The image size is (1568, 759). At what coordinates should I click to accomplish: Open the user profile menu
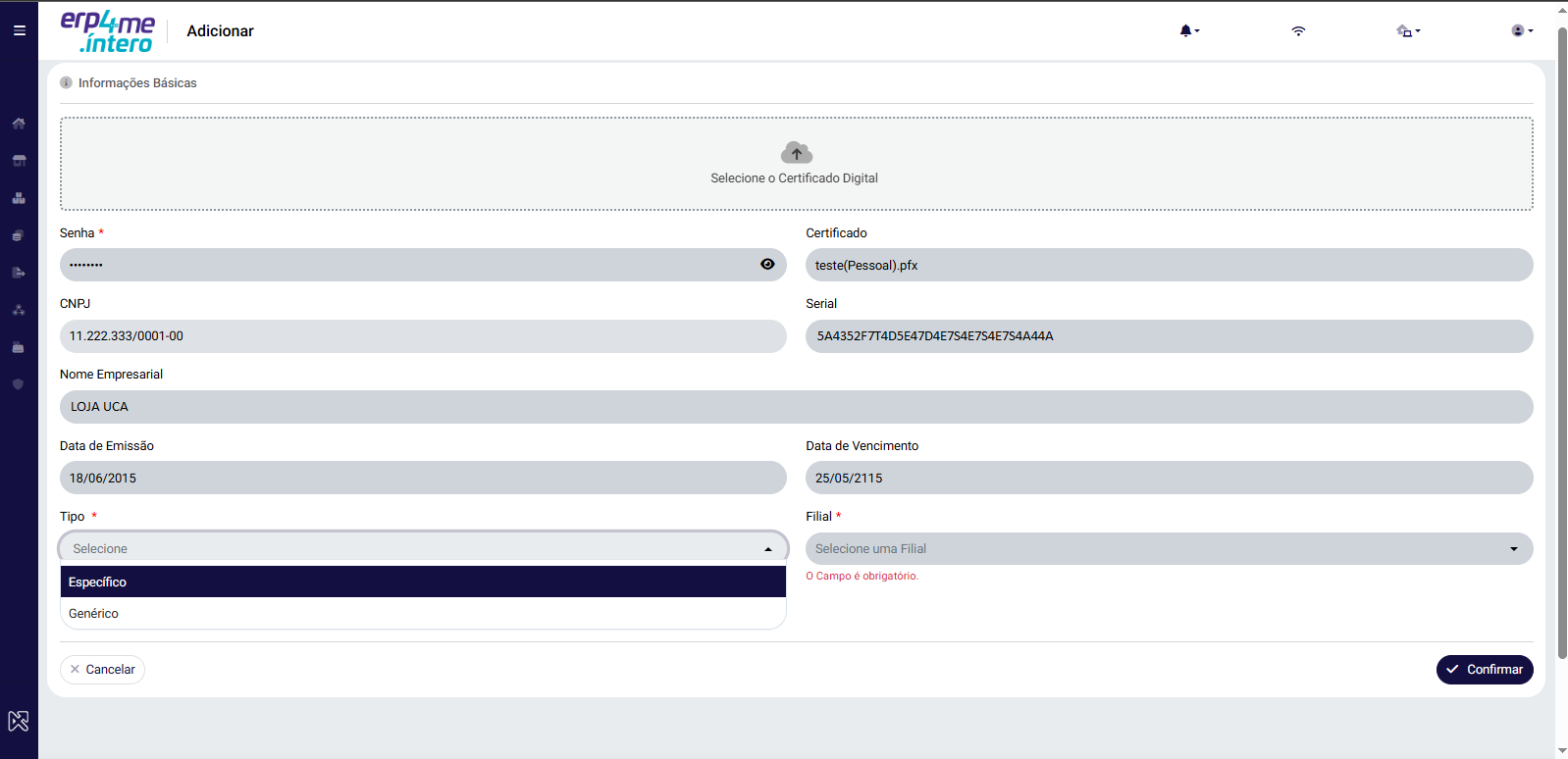pyautogui.click(x=1522, y=30)
